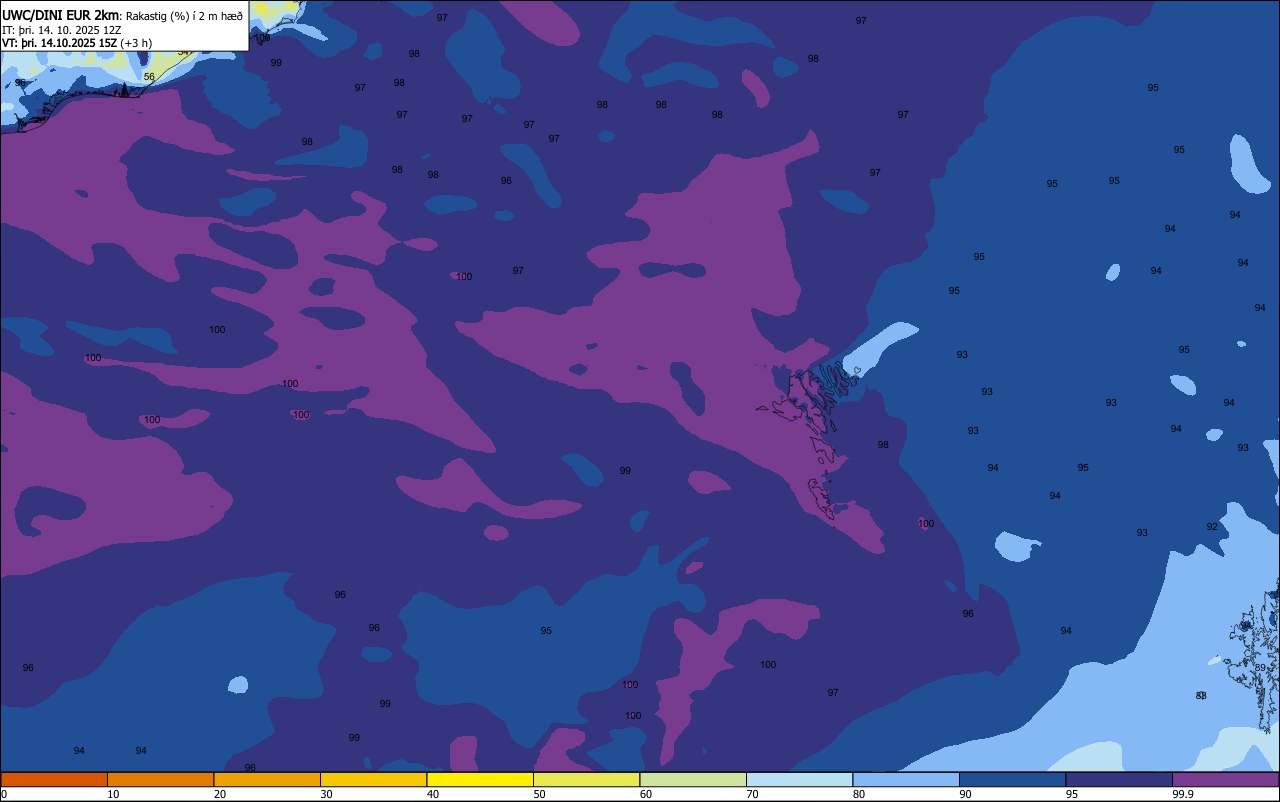This screenshot has height=802, width=1280.
Task: Click the Faroe Islands outline on the map
Action: point(810,440)
